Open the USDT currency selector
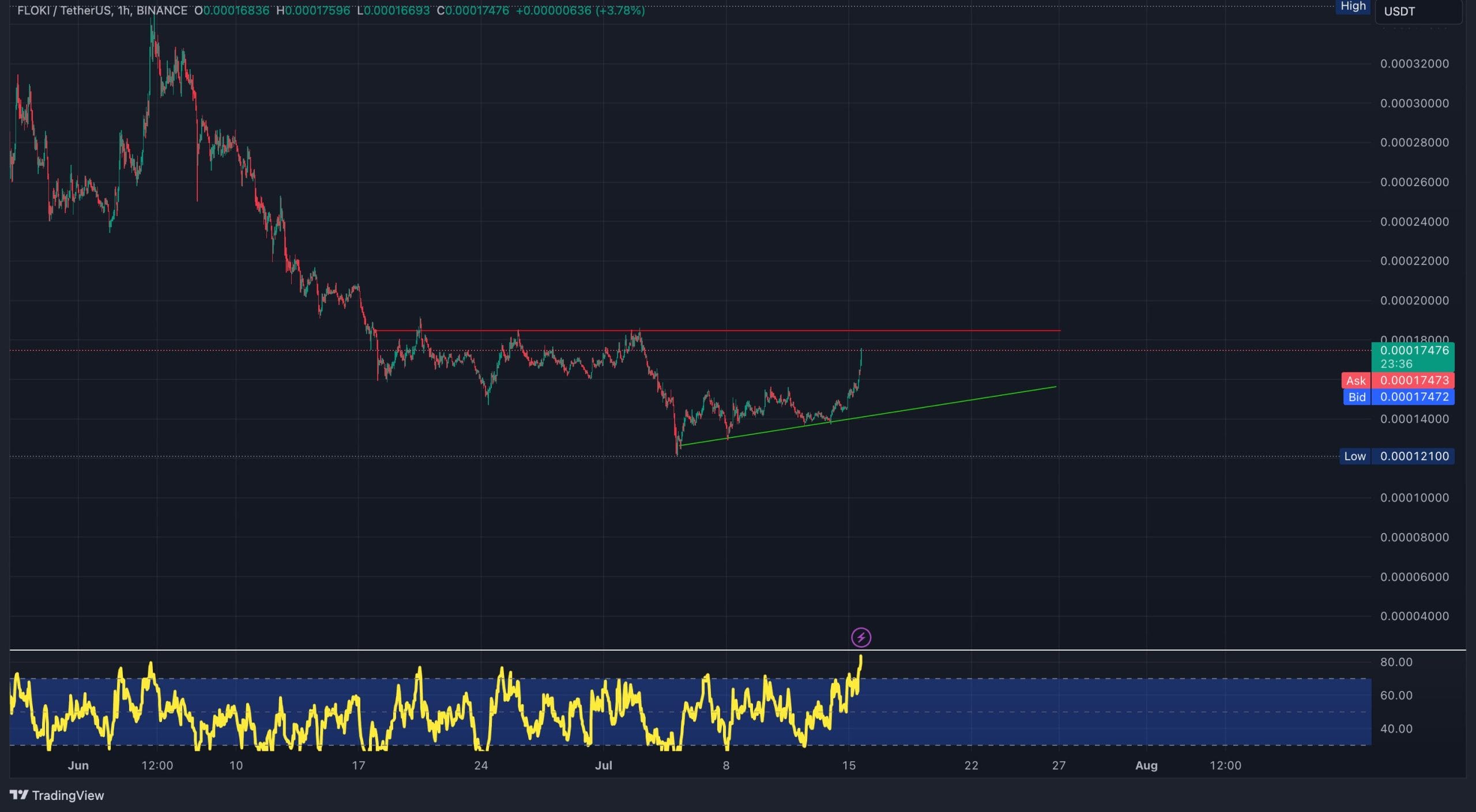 click(x=1401, y=10)
